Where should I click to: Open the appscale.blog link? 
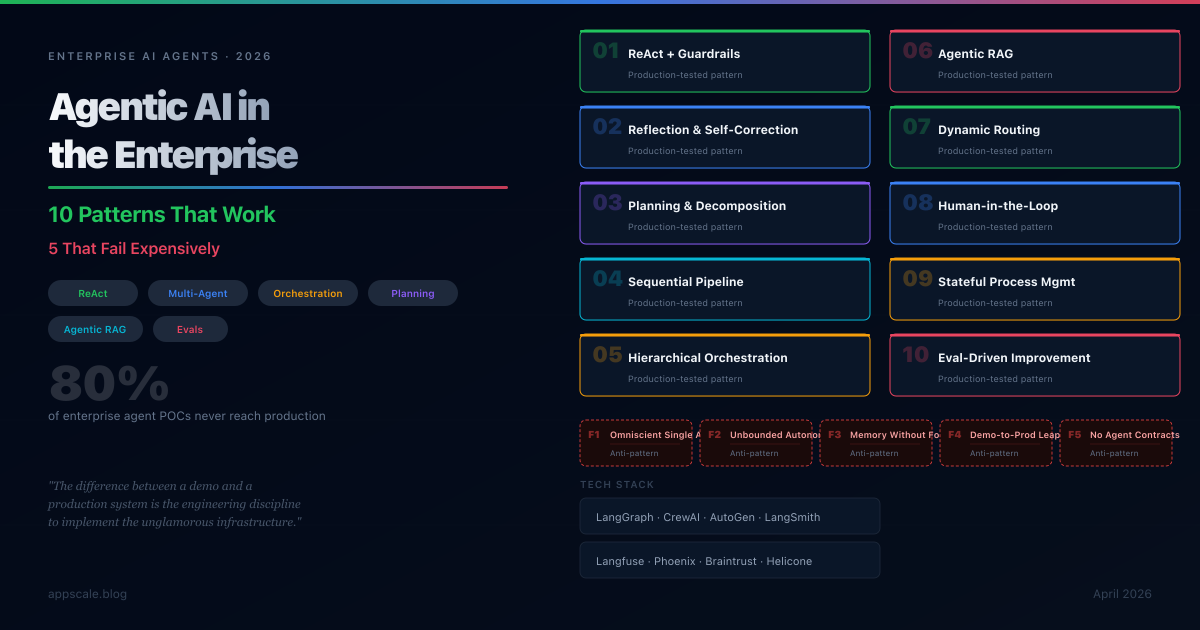[87, 594]
